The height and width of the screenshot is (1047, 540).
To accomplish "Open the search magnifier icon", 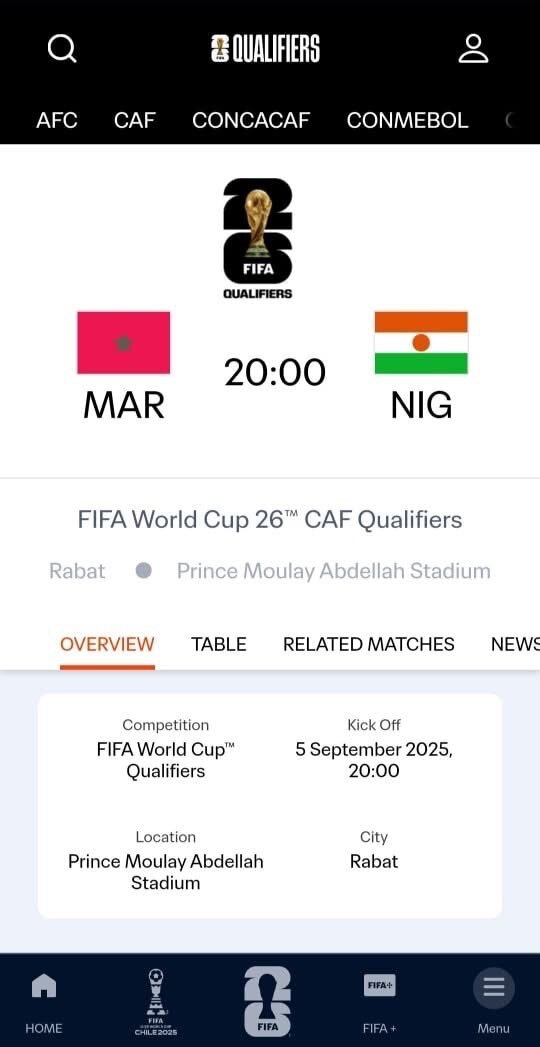I will click(62, 49).
